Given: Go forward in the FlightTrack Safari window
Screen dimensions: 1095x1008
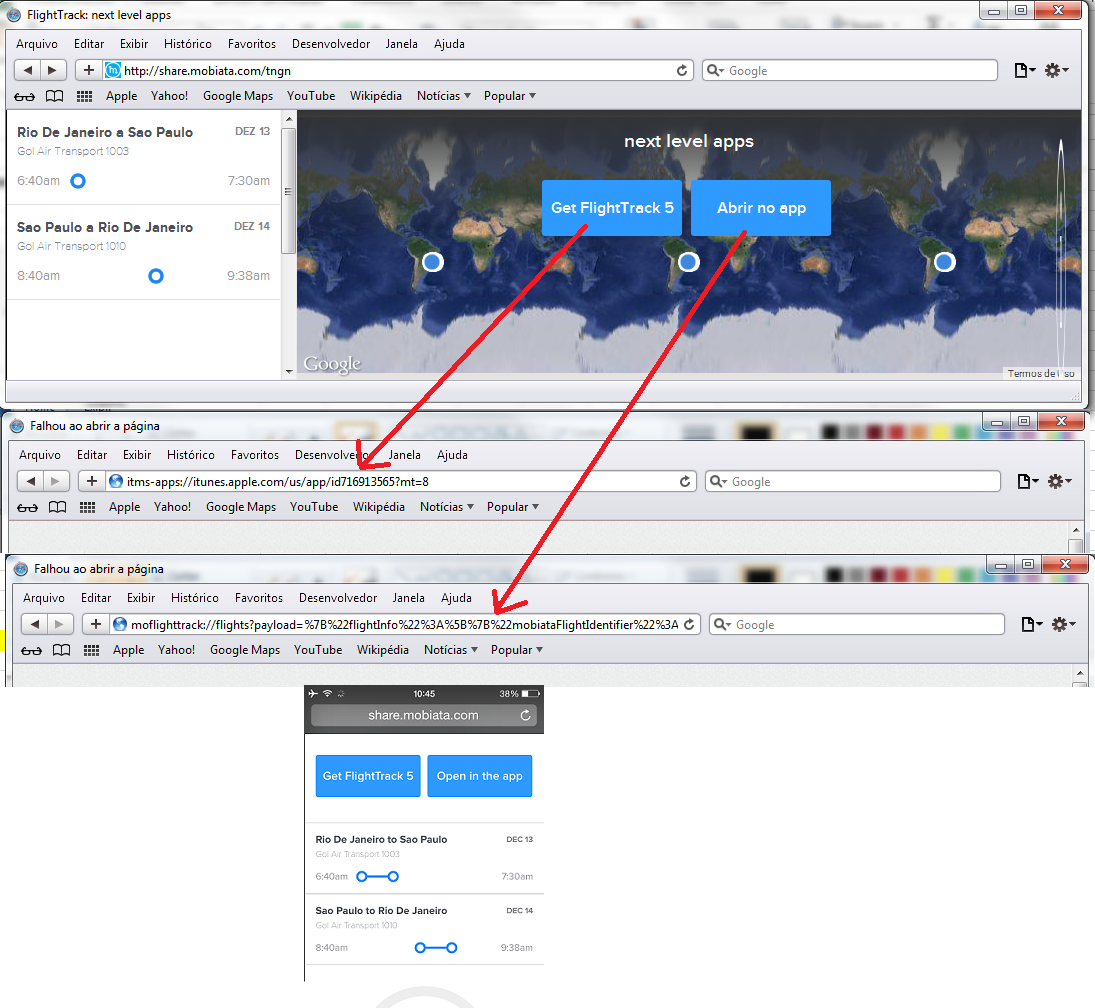Looking at the screenshot, I should 52,70.
